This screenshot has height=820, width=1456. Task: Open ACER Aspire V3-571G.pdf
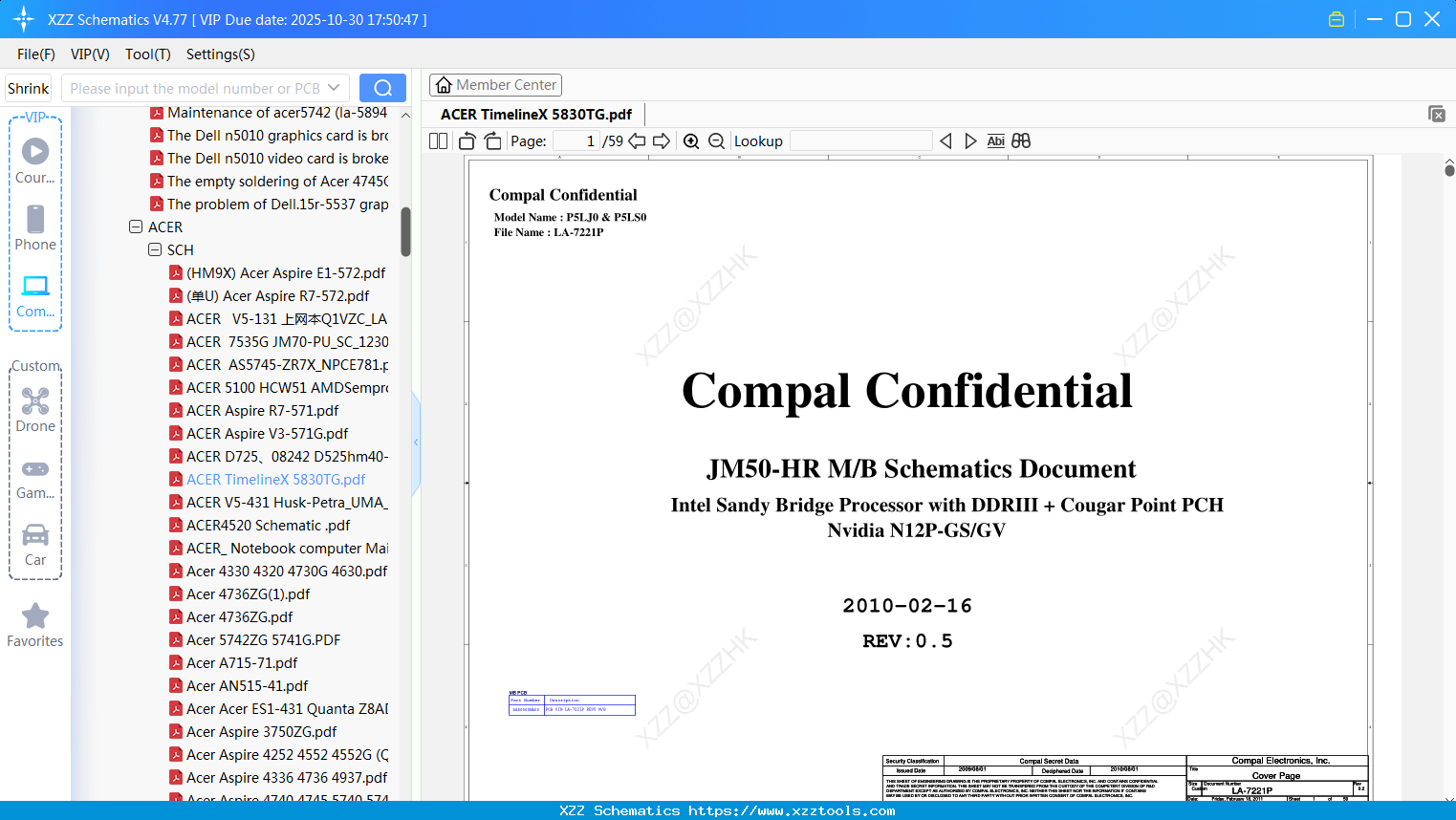coord(267,434)
